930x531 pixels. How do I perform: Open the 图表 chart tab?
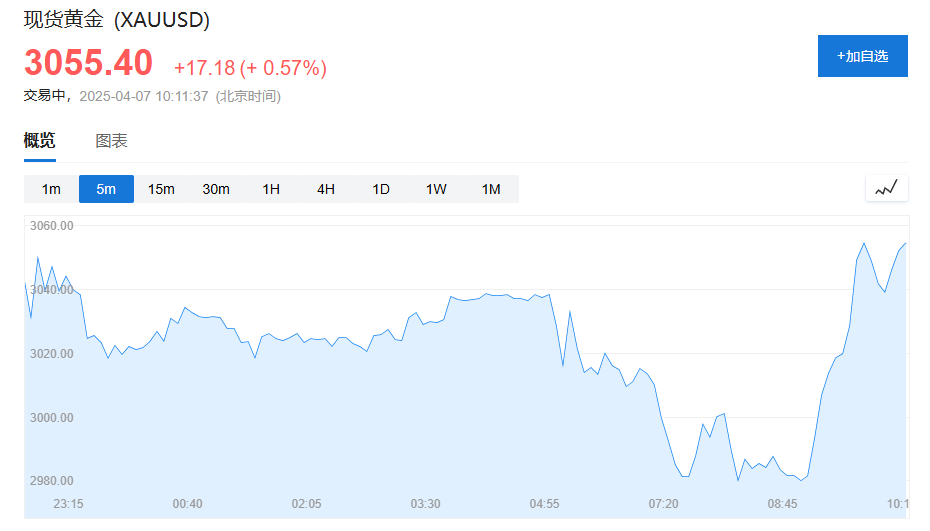(112, 141)
